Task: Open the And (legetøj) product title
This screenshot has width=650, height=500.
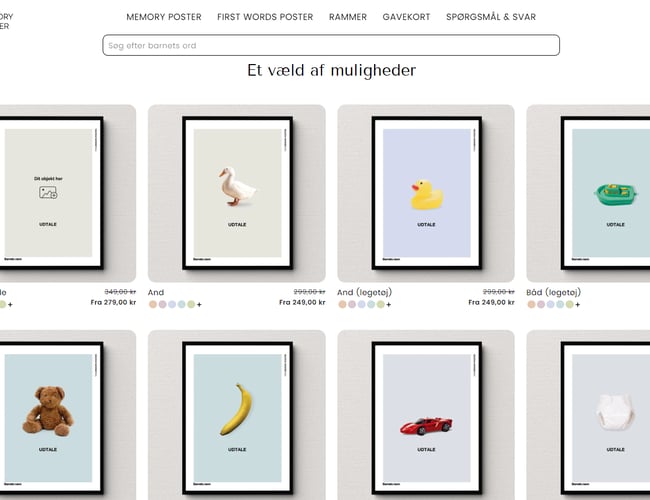Action: (364, 292)
